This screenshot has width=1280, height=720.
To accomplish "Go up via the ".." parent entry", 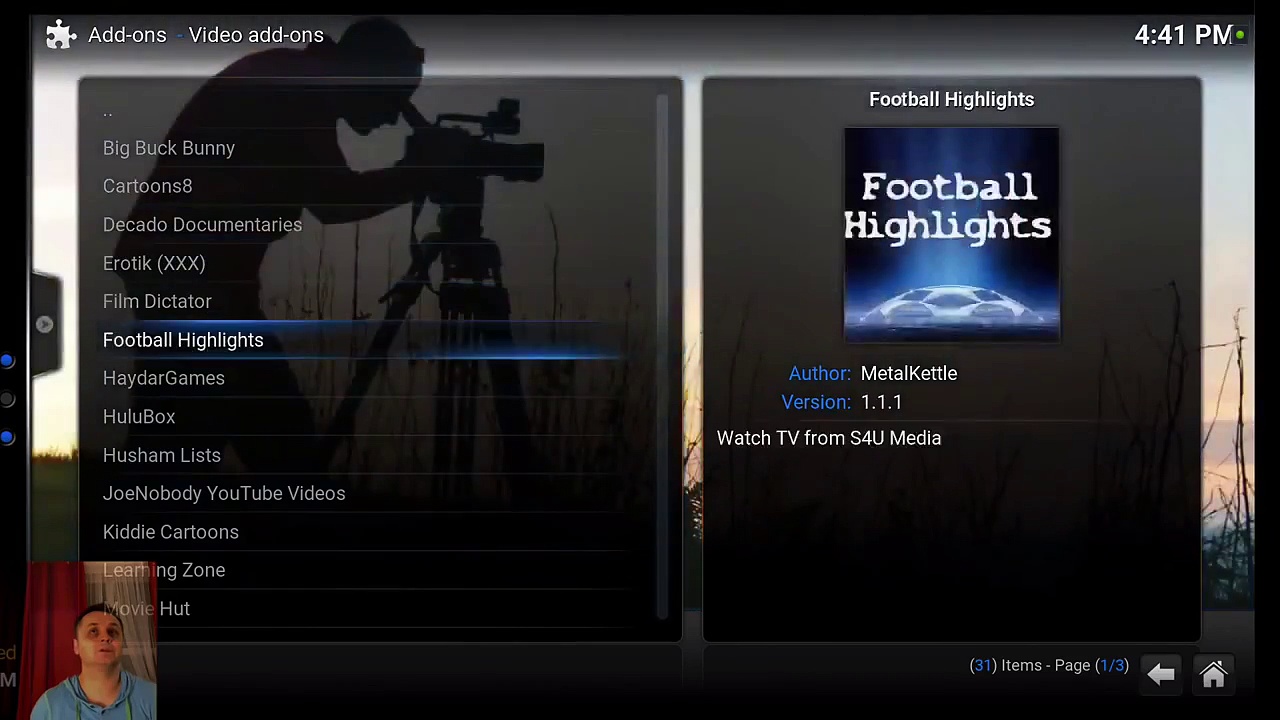I will pos(108,111).
